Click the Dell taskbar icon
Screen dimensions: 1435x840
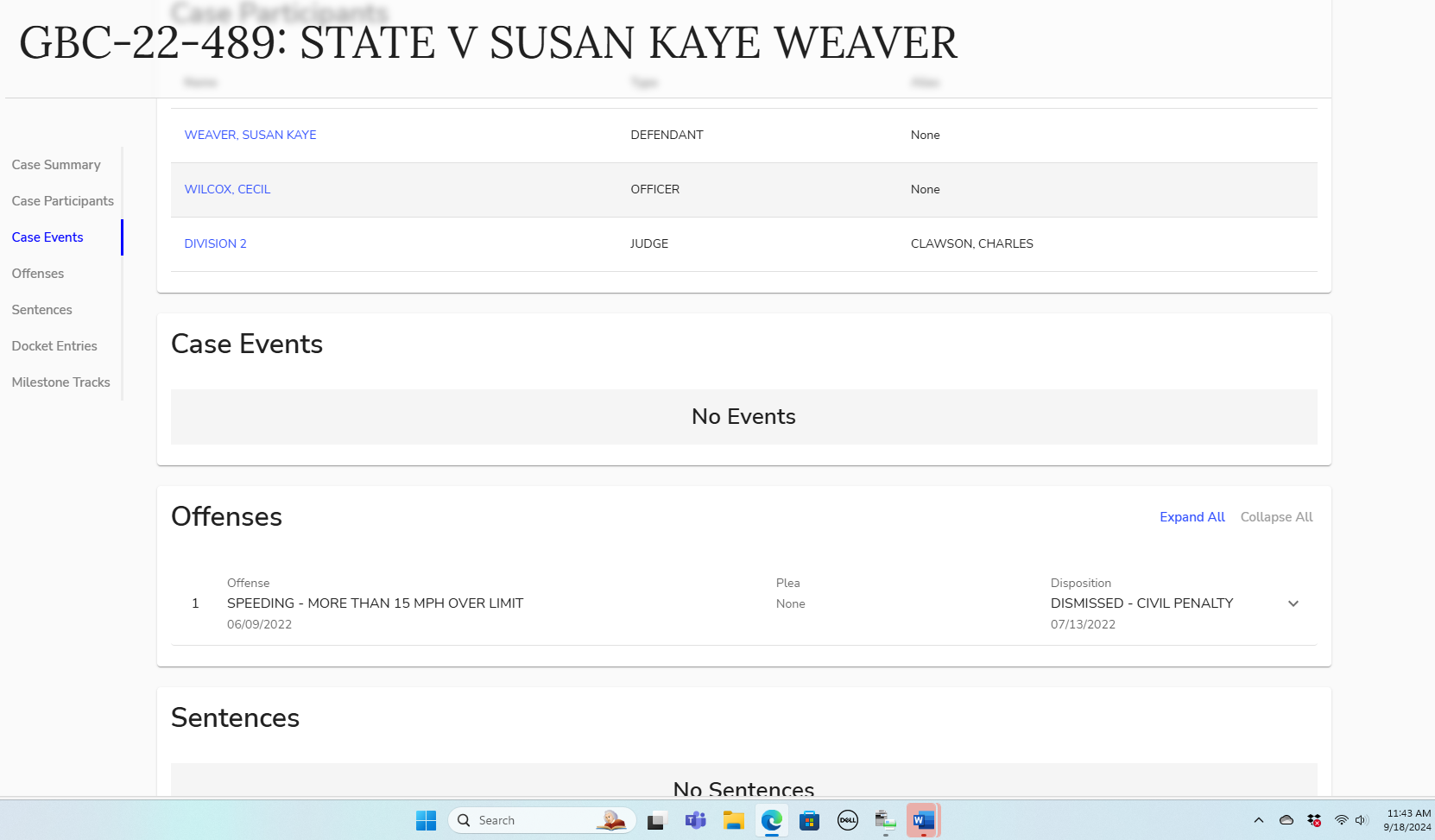coord(847,820)
